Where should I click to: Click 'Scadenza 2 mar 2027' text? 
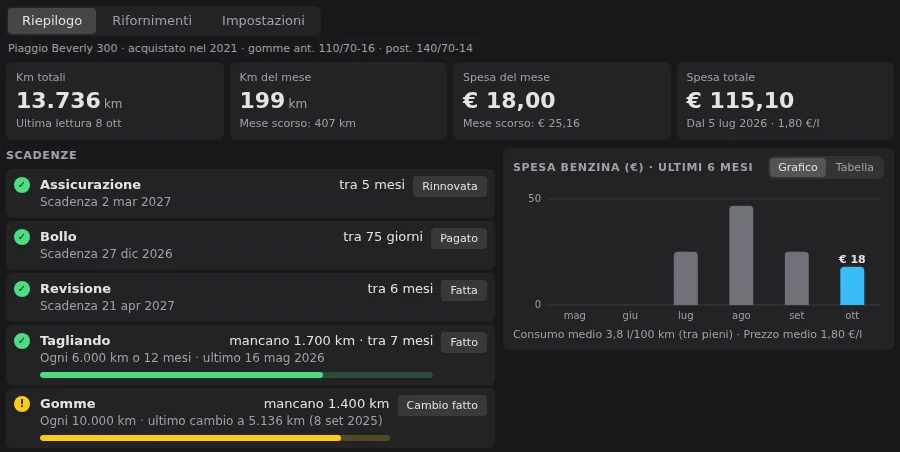[x=106, y=202]
